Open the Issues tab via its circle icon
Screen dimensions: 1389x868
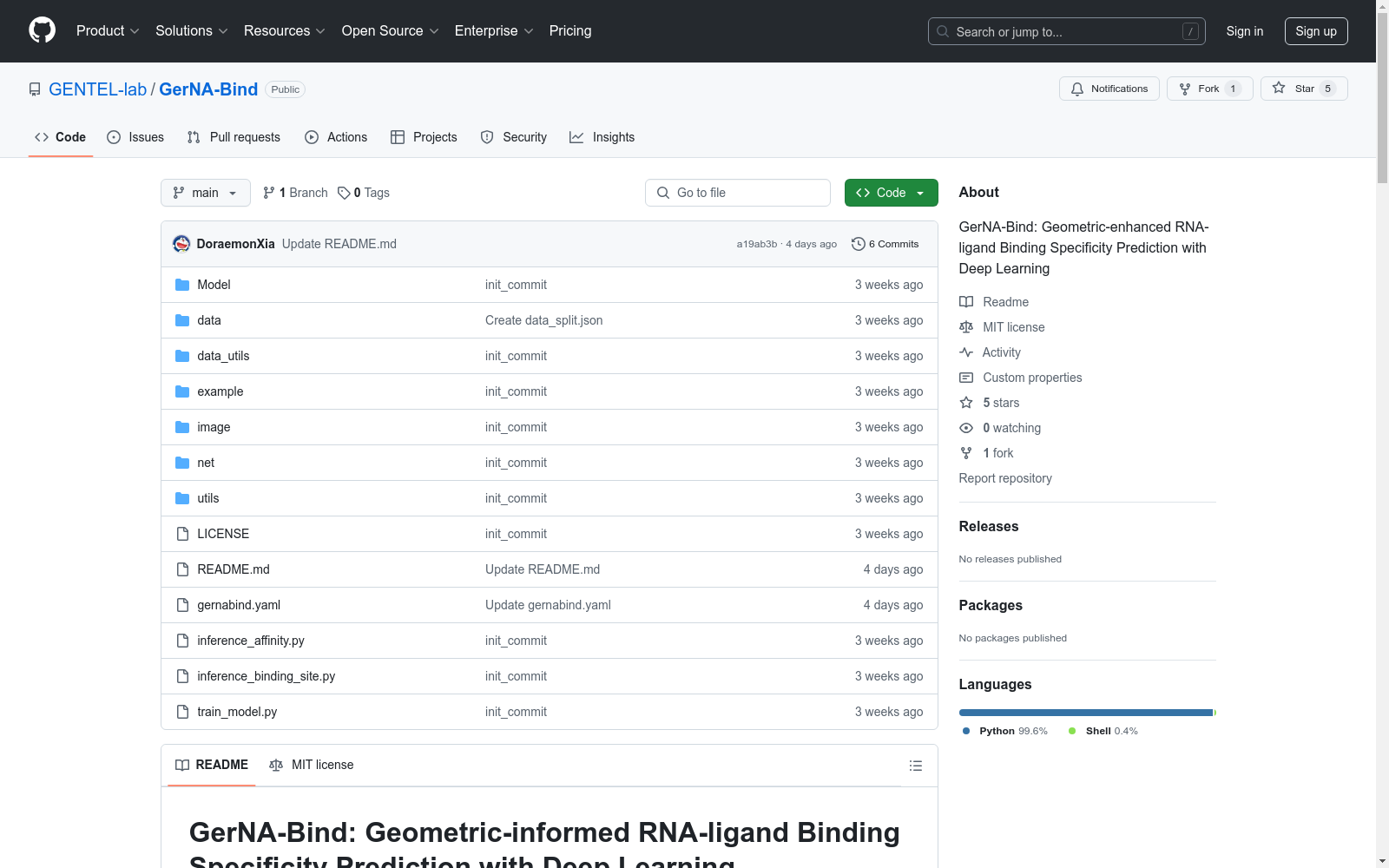point(114,137)
